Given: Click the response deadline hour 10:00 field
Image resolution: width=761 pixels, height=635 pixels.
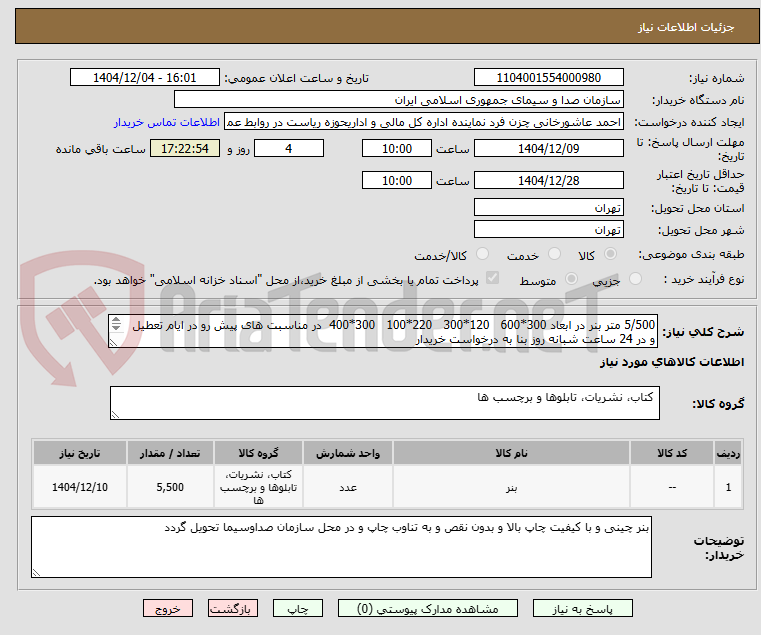Looking at the screenshot, I should 397,149.
